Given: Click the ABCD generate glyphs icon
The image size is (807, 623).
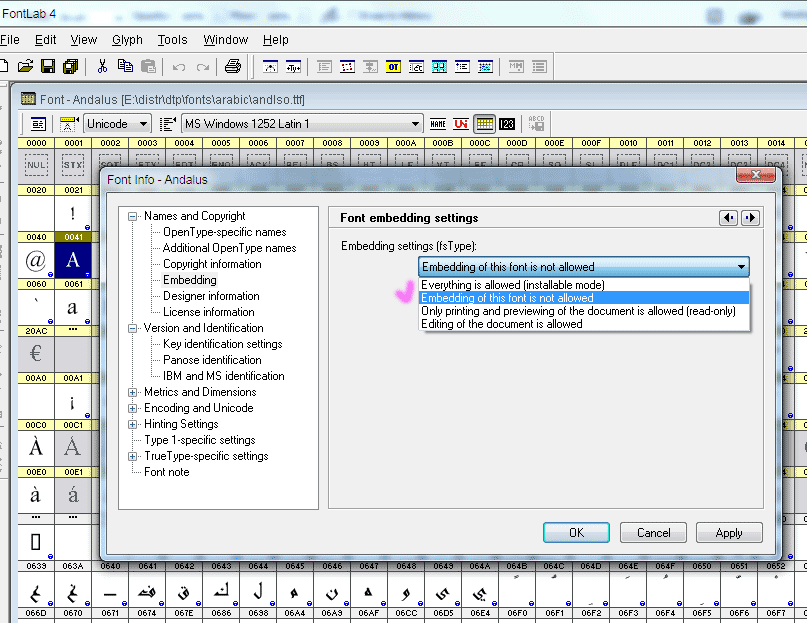Looking at the screenshot, I should (x=536, y=124).
